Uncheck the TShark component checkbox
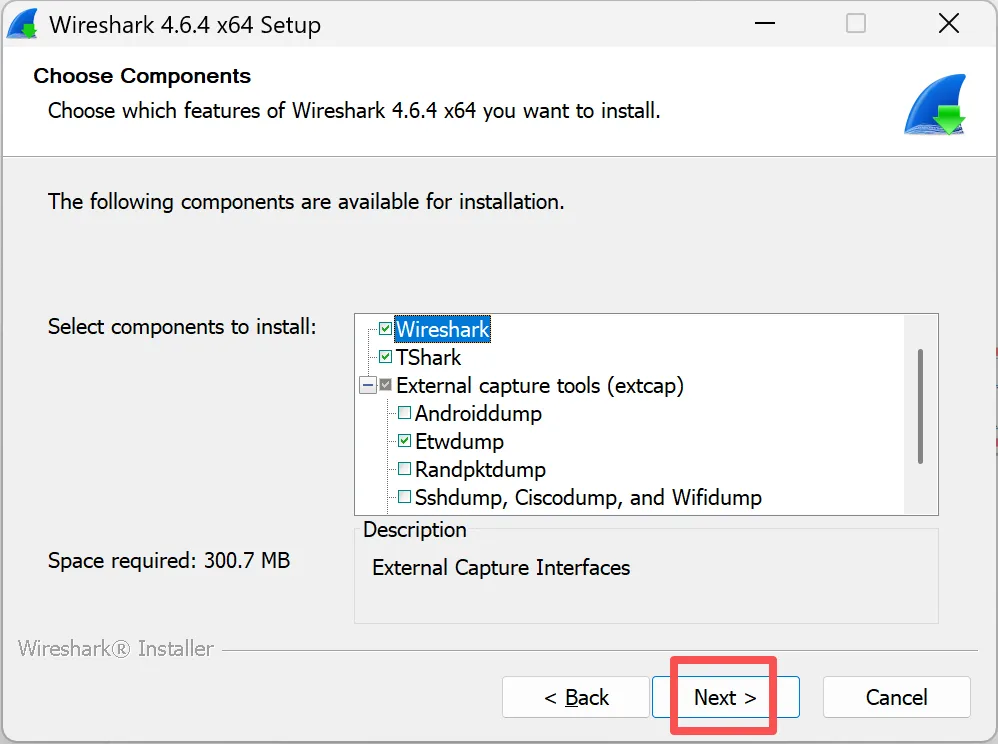The image size is (998, 744). [x=386, y=357]
